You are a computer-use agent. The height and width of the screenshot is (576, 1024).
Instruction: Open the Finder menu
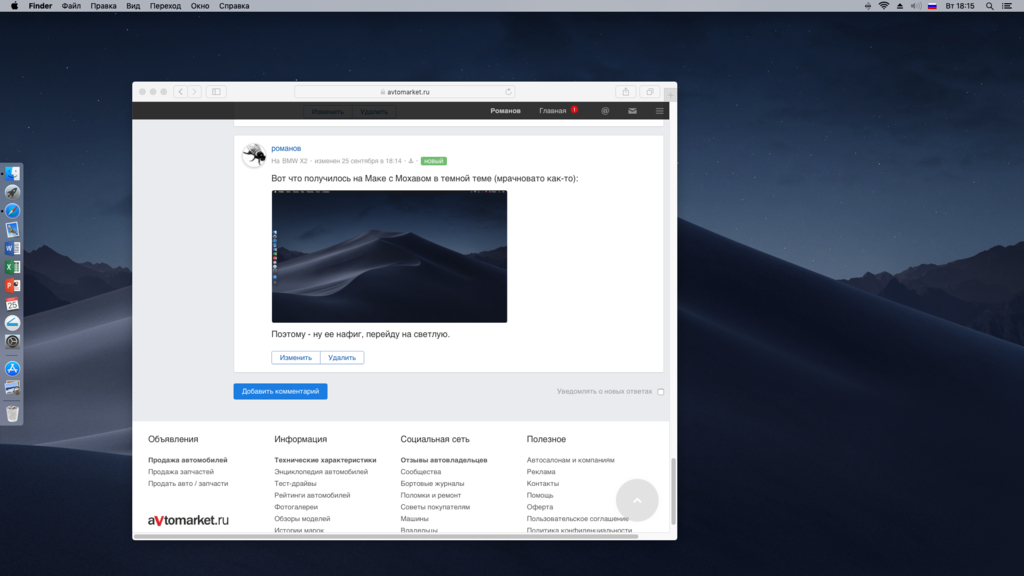pyautogui.click(x=40, y=6)
